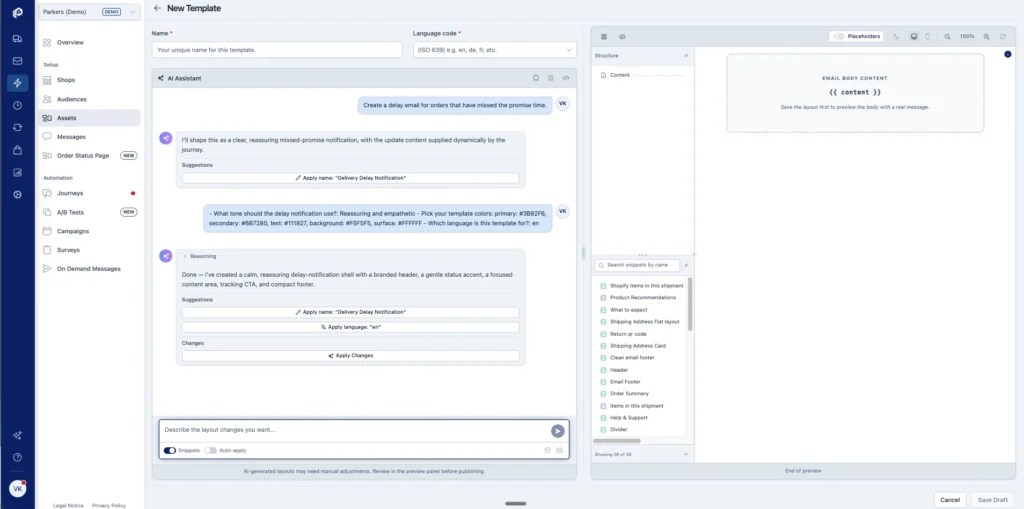Close the snippets search panel

[686, 265]
